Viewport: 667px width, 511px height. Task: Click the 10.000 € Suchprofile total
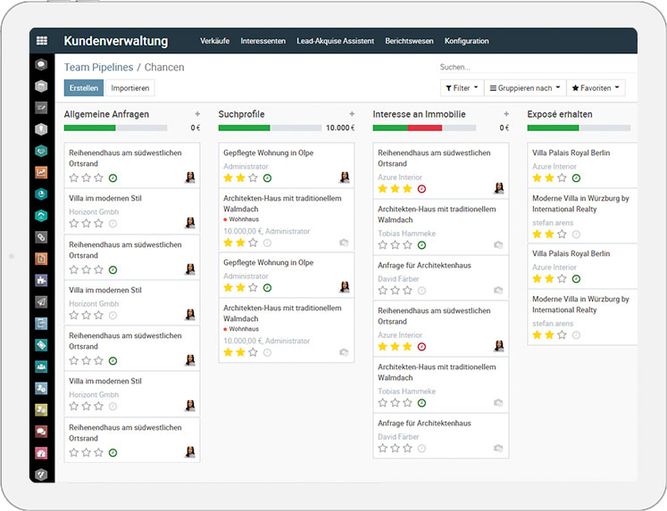pos(340,128)
